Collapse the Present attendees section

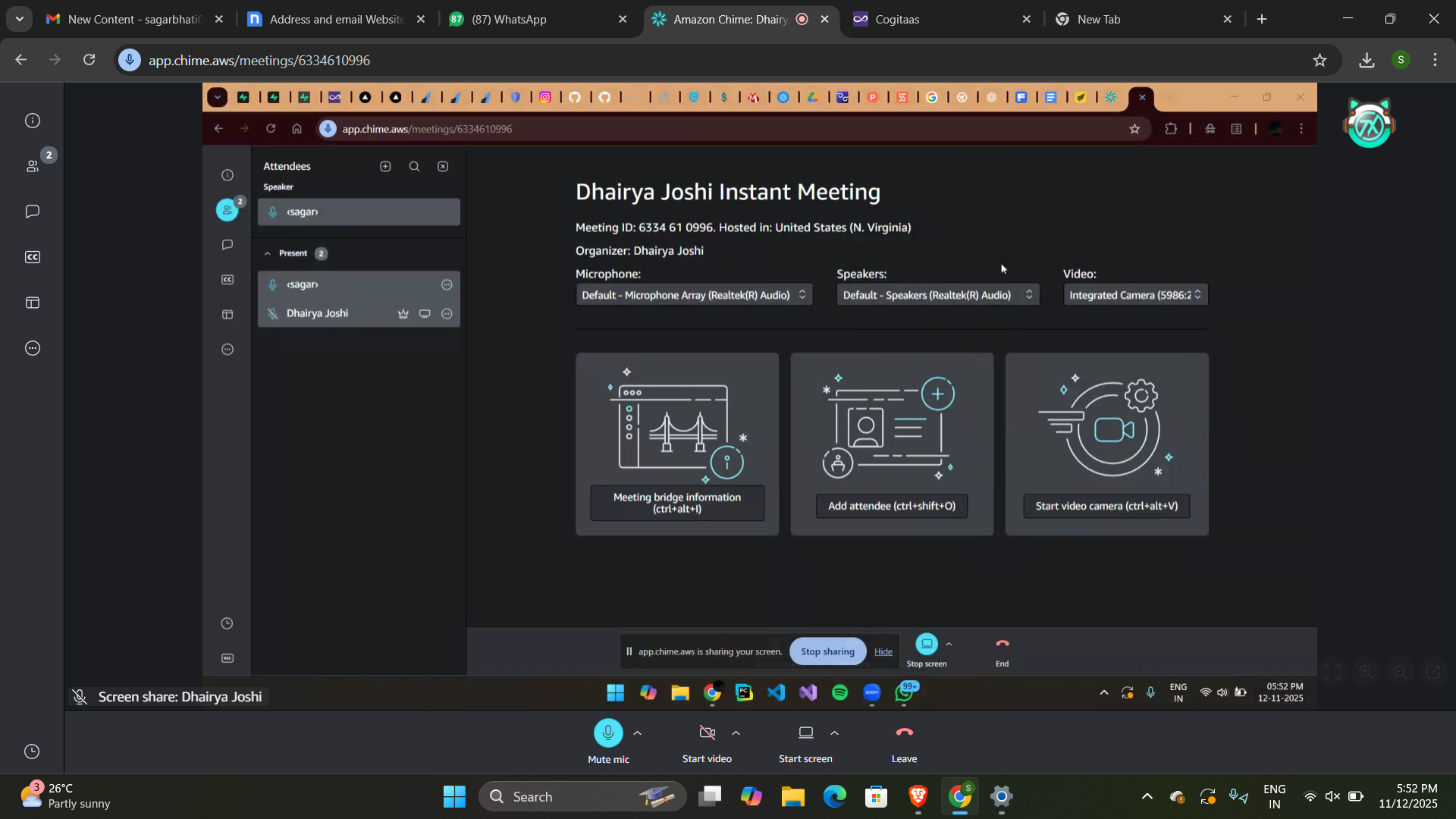(268, 253)
